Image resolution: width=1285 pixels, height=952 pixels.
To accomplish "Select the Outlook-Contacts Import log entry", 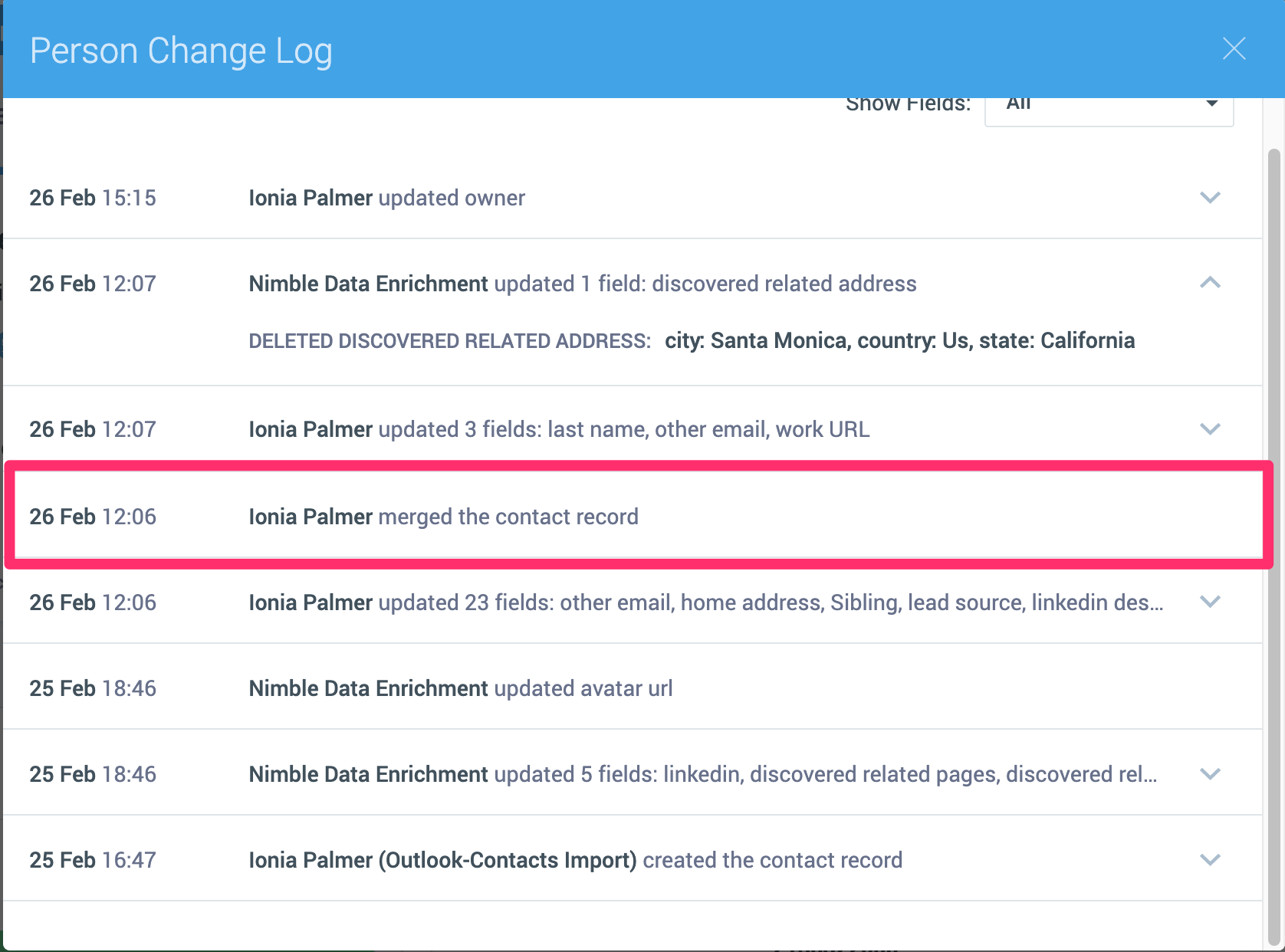I will 575,859.
